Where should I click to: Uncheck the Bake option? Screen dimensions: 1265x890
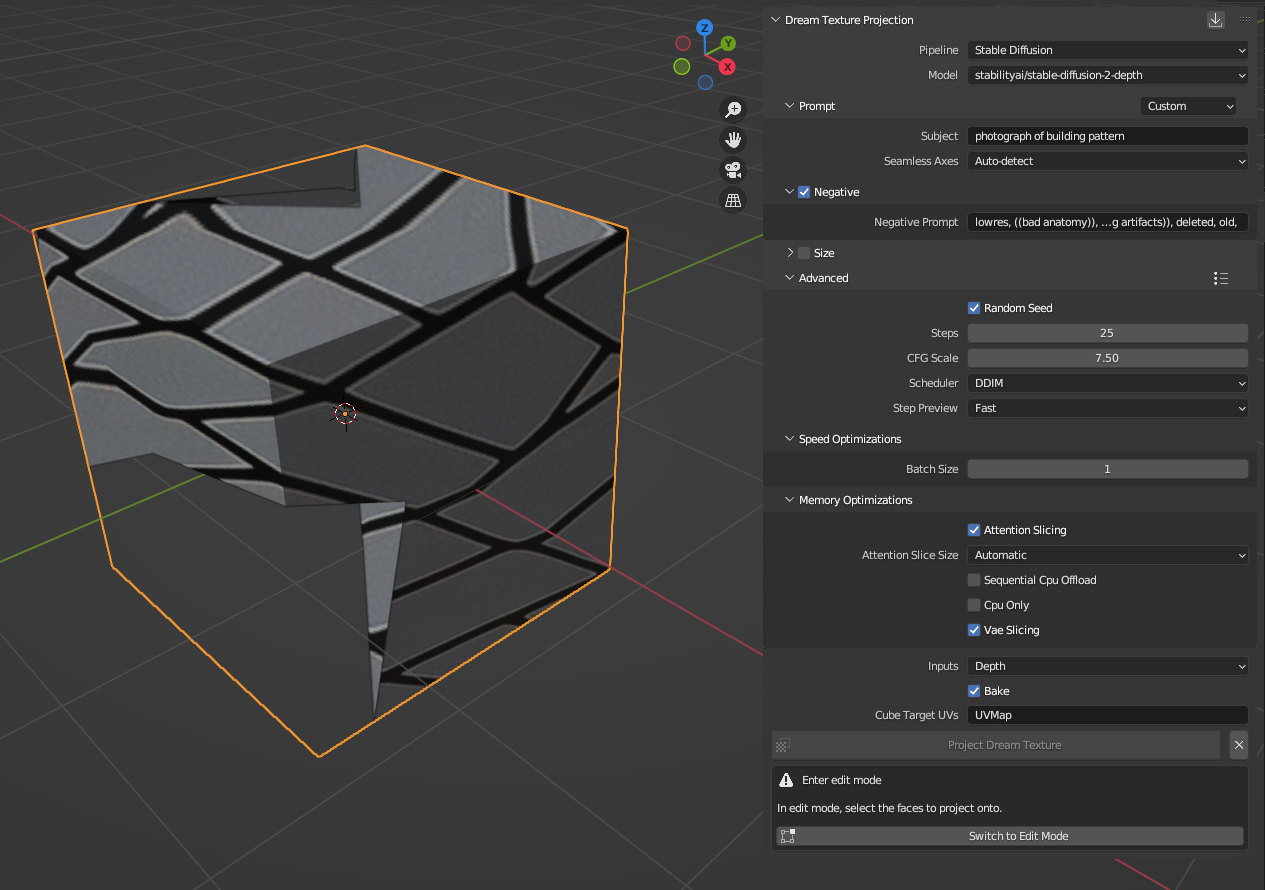(974, 691)
